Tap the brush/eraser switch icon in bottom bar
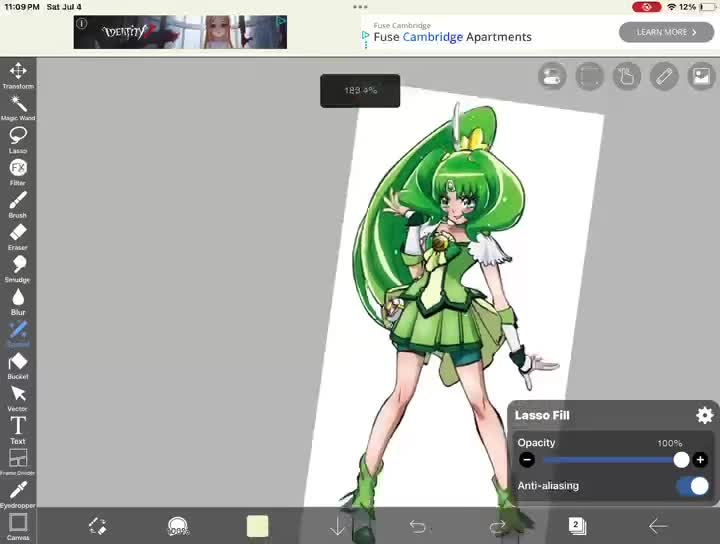 tap(97, 526)
